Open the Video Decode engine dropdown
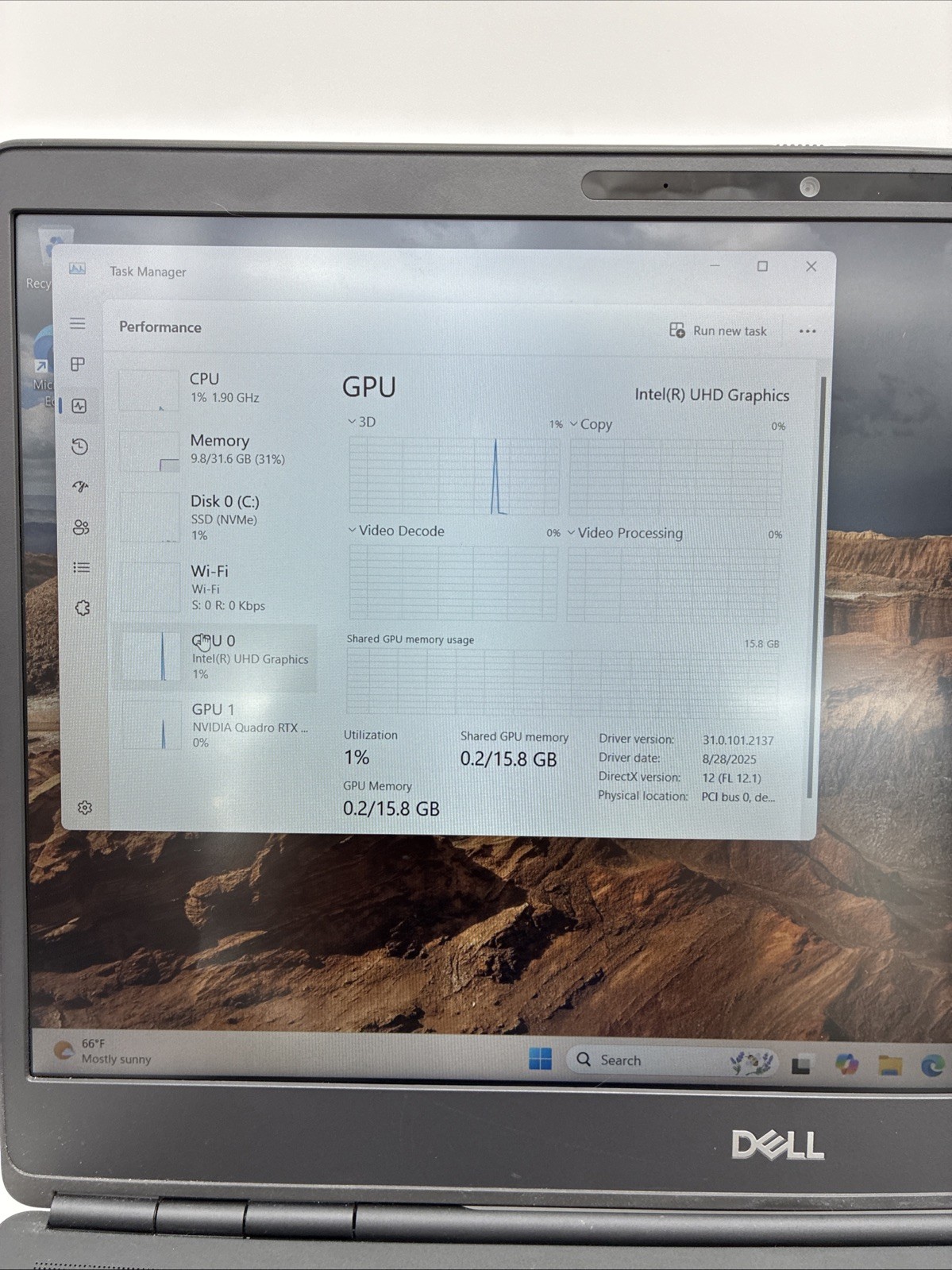Image resolution: width=952 pixels, height=1270 pixels. 396,531
